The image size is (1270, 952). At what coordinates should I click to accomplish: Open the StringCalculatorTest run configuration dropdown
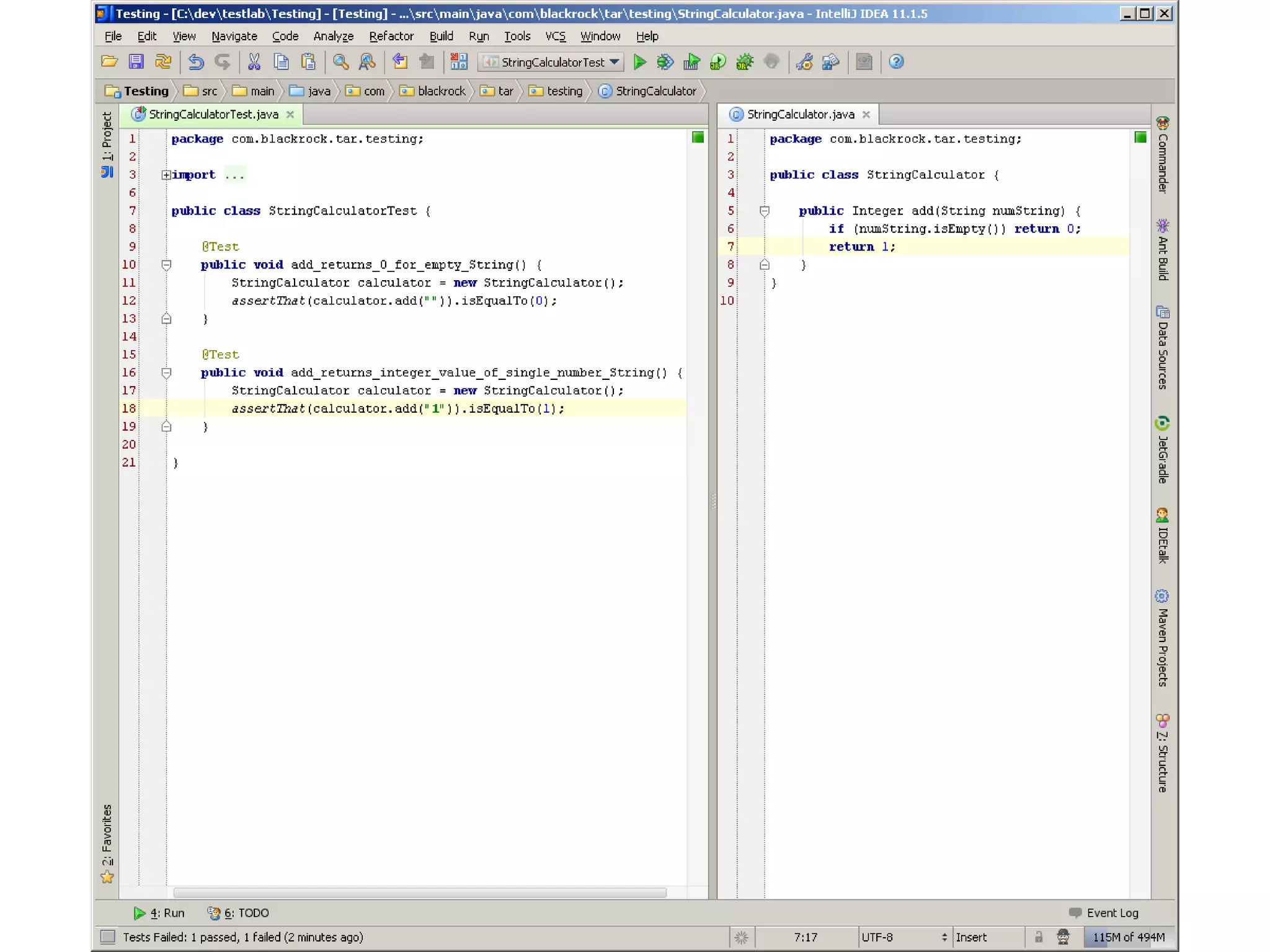[x=552, y=62]
